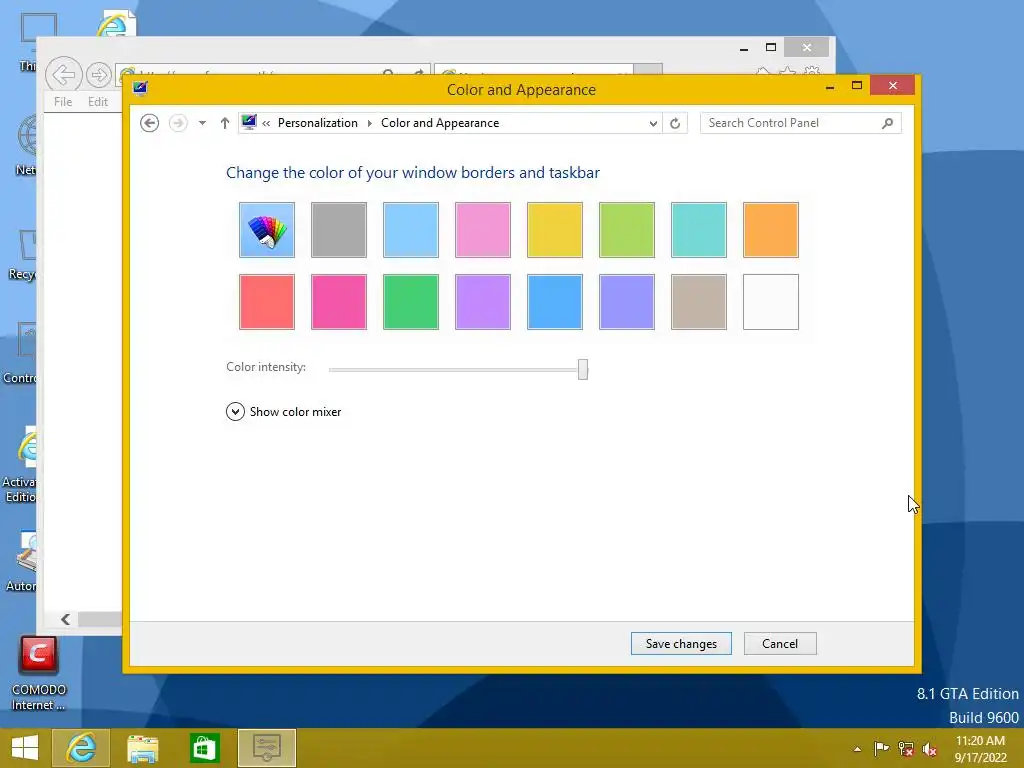Minimize the Color and Appearance window

830,86
